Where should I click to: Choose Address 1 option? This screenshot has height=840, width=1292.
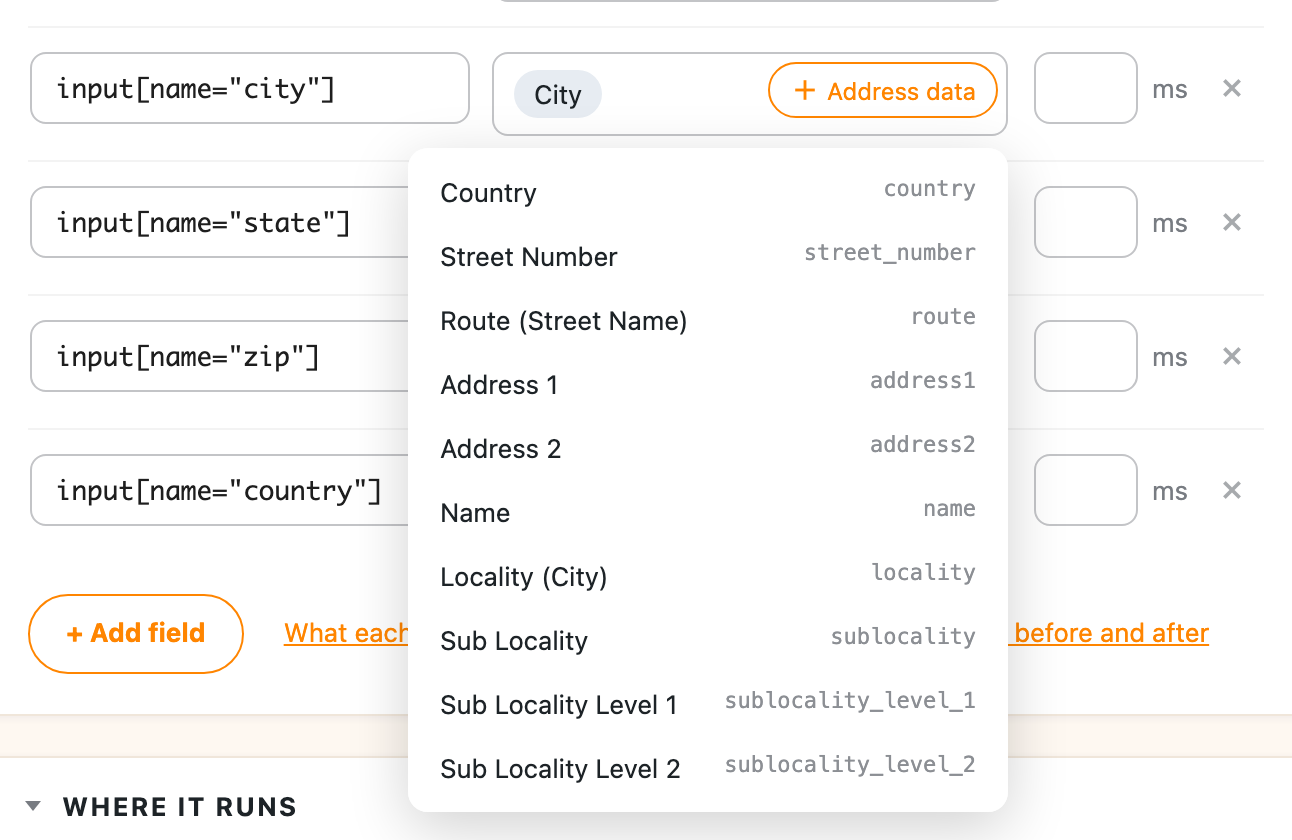(708, 384)
